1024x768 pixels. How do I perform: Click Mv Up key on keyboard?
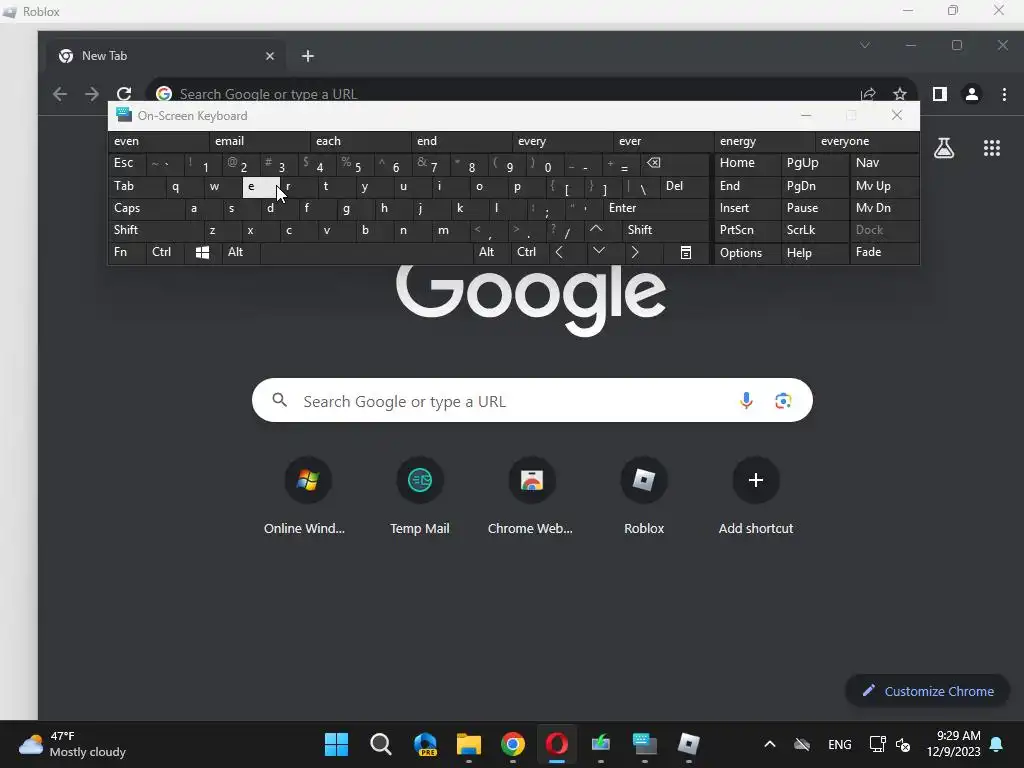[884, 186]
